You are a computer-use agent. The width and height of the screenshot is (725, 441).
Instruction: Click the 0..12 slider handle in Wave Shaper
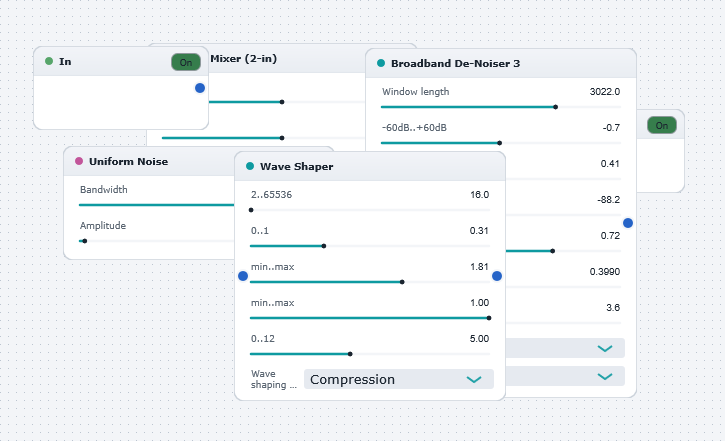350,354
